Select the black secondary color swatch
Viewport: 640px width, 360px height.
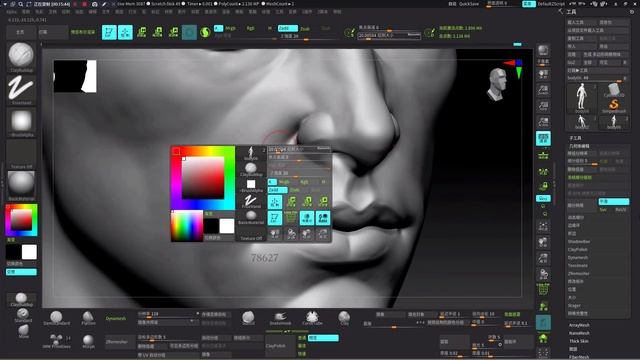click(13, 252)
